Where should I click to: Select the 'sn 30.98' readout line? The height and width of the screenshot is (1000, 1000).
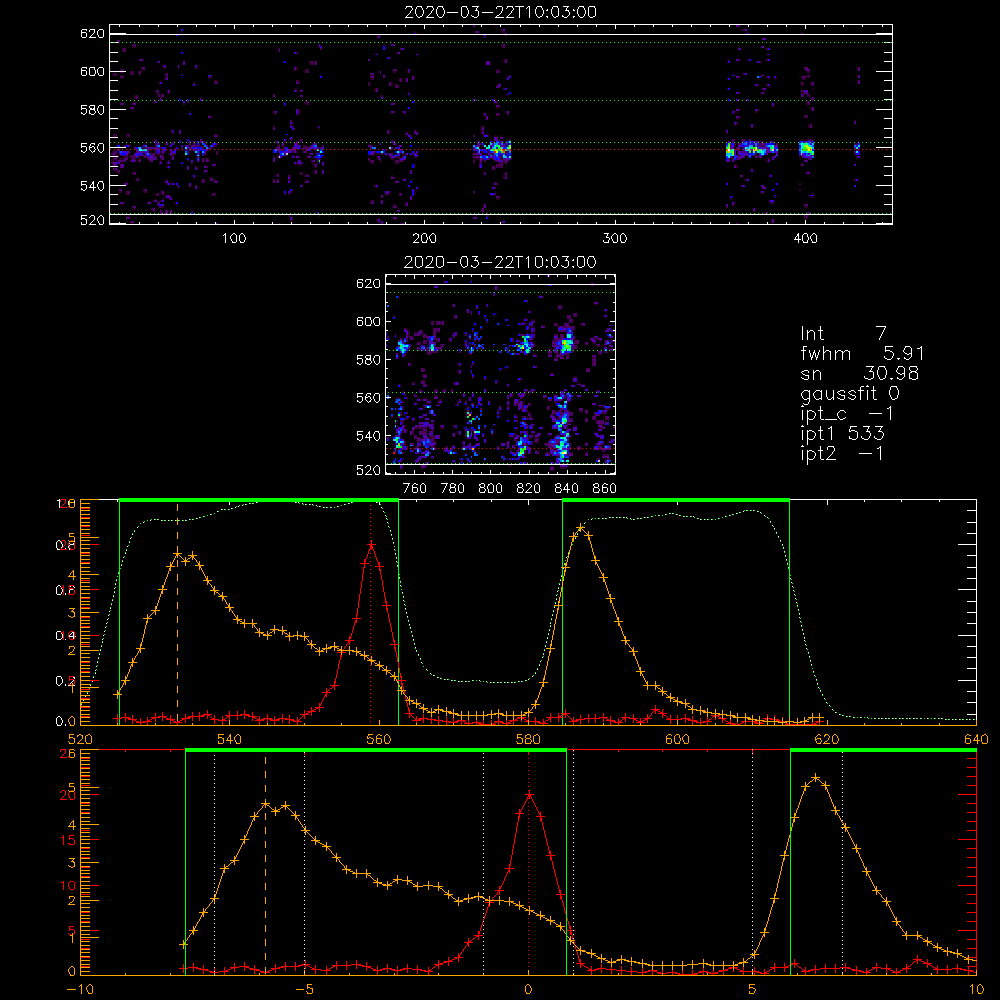click(859, 373)
